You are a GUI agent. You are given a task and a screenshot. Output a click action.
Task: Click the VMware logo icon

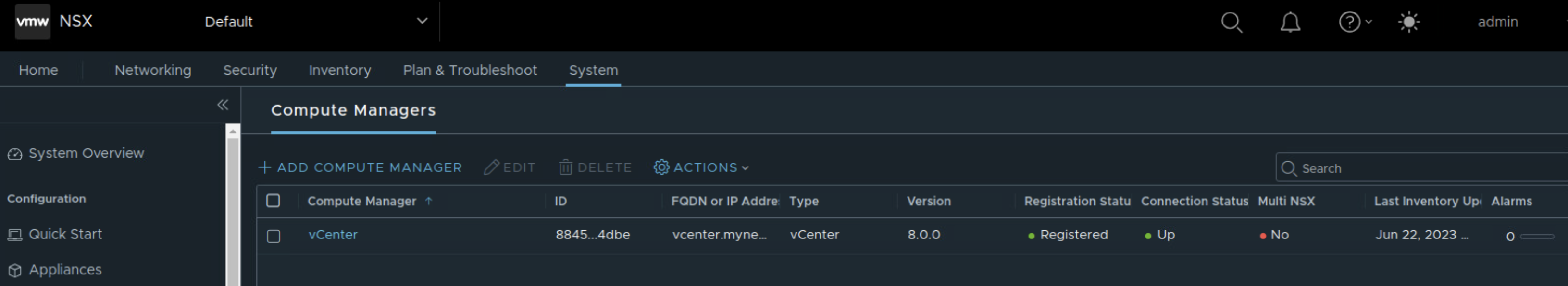32,22
